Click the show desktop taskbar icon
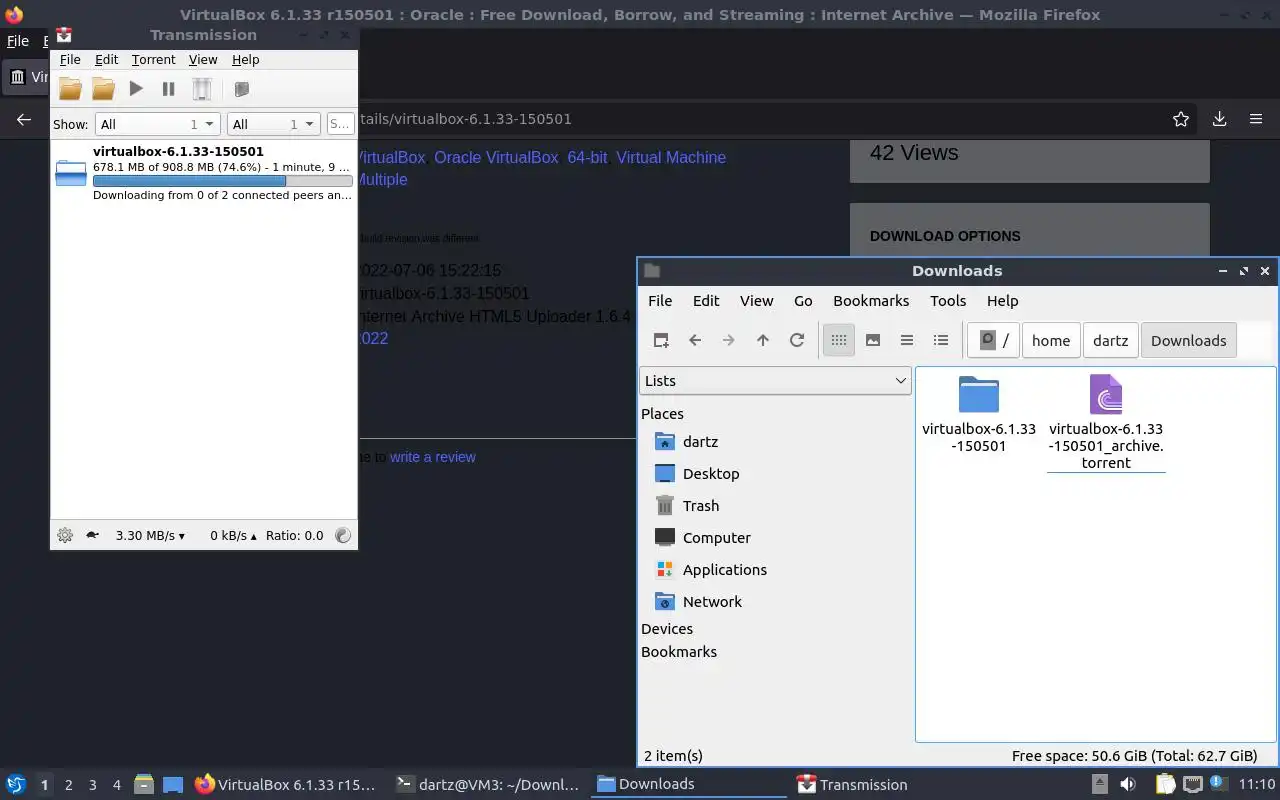The height and width of the screenshot is (800, 1280). [x=173, y=785]
